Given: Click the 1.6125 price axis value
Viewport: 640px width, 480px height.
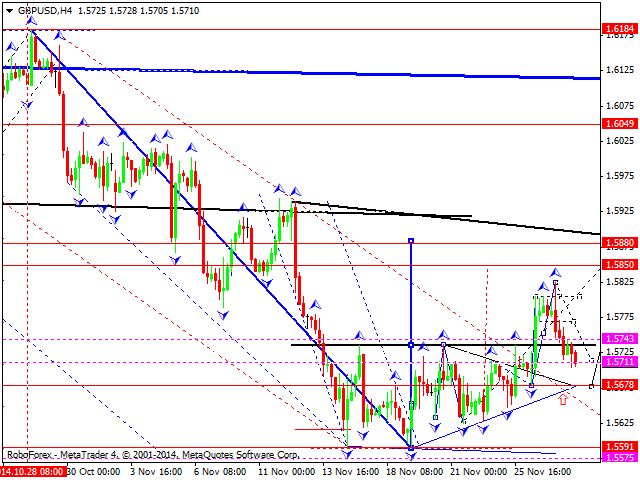Looking at the screenshot, I should click(620, 70).
